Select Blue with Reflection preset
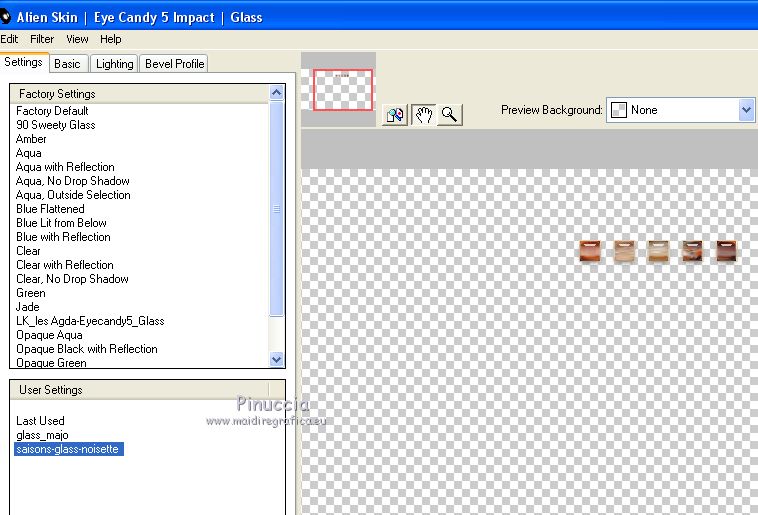Viewport: 758px width, 515px height. (63, 237)
